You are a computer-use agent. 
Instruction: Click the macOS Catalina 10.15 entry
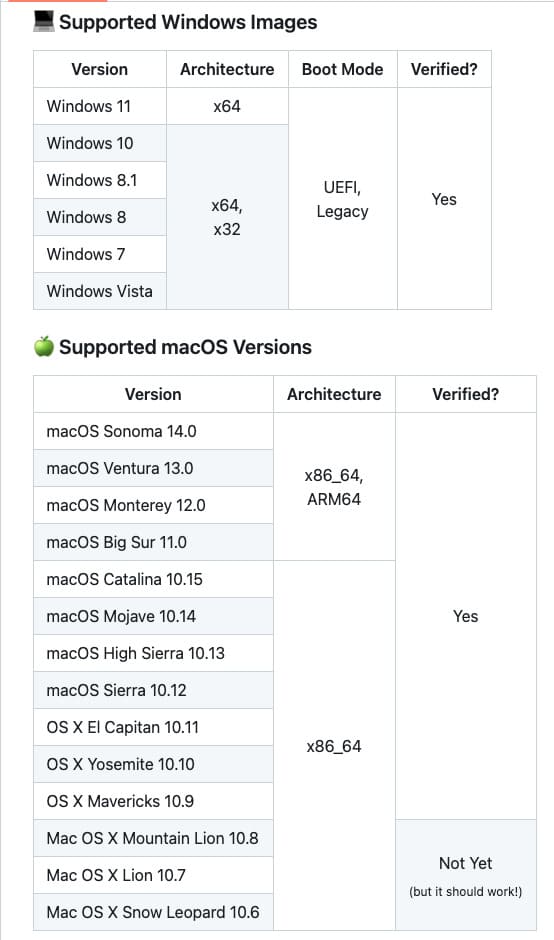[x=153, y=579]
